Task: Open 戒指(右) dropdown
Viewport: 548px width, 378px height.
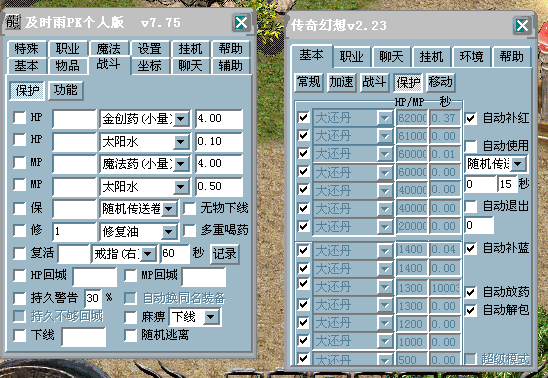Action: pyautogui.click(x=149, y=254)
